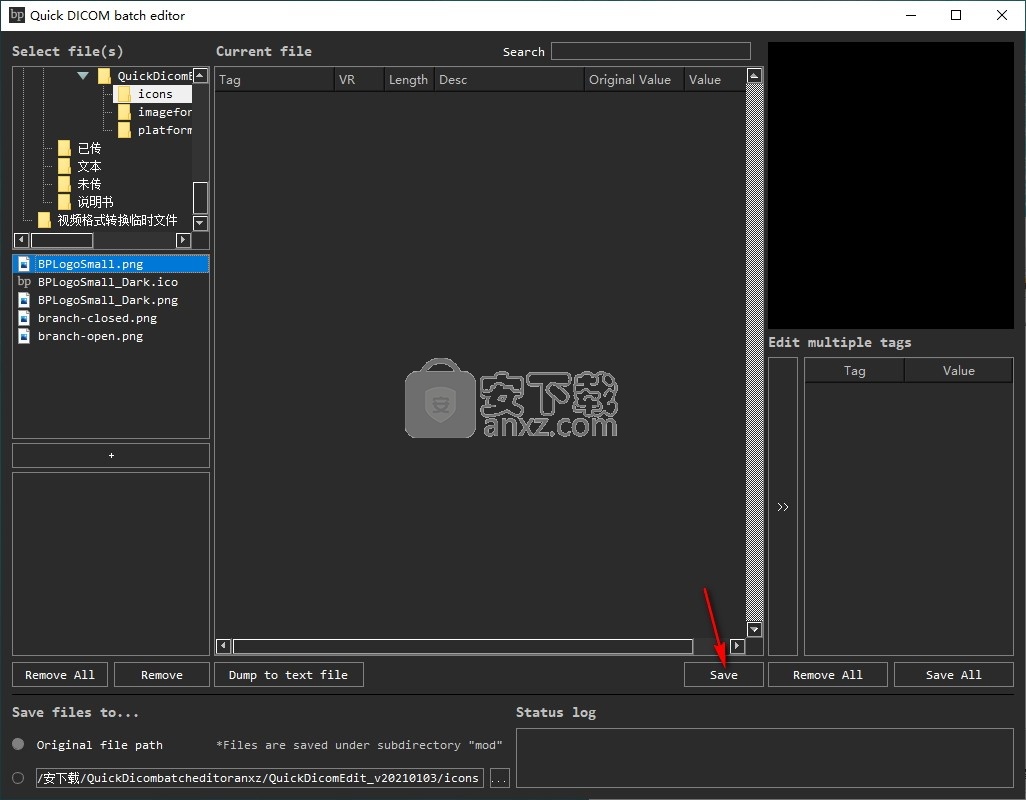The height and width of the screenshot is (800, 1026).
Task: Click the VR column header
Action: pos(359,80)
